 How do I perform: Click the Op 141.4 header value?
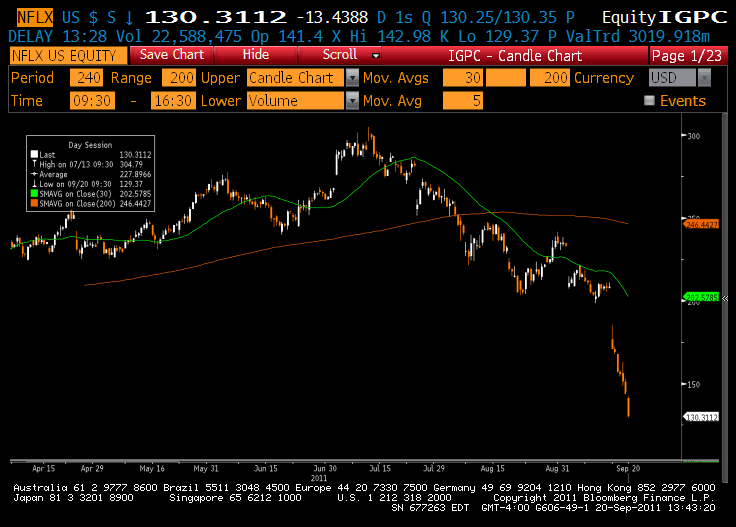tap(287, 37)
